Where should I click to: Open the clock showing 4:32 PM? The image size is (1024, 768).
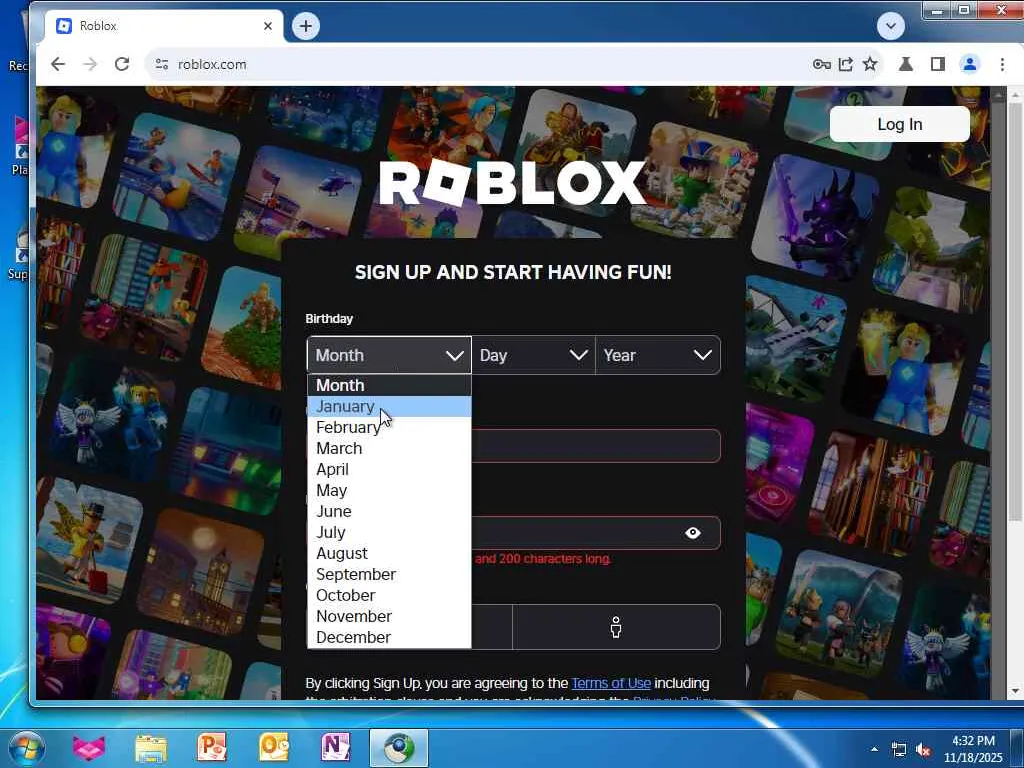[x=973, y=749]
